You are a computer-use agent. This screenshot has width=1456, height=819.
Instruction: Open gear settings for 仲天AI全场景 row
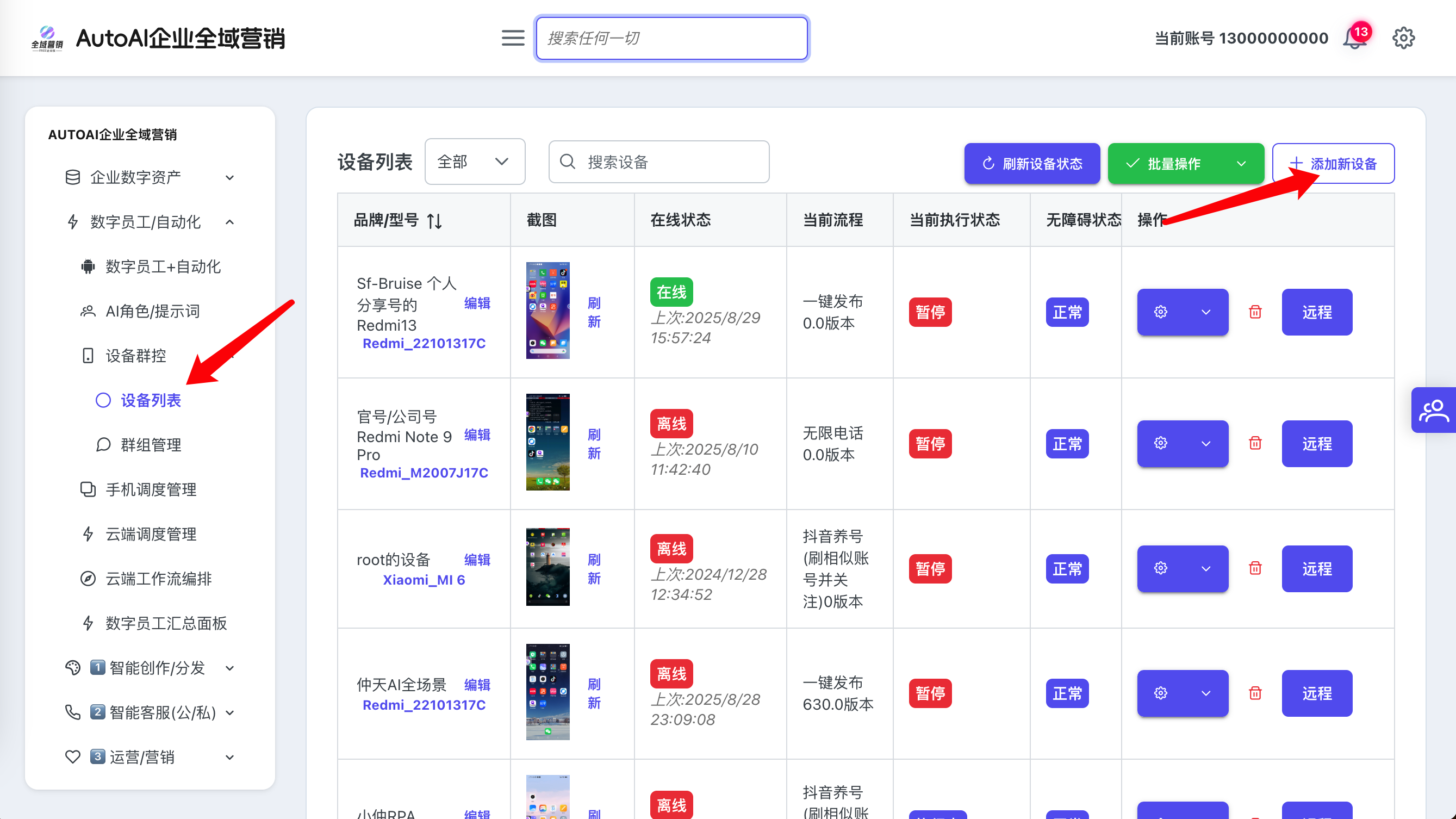[x=1160, y=693]
